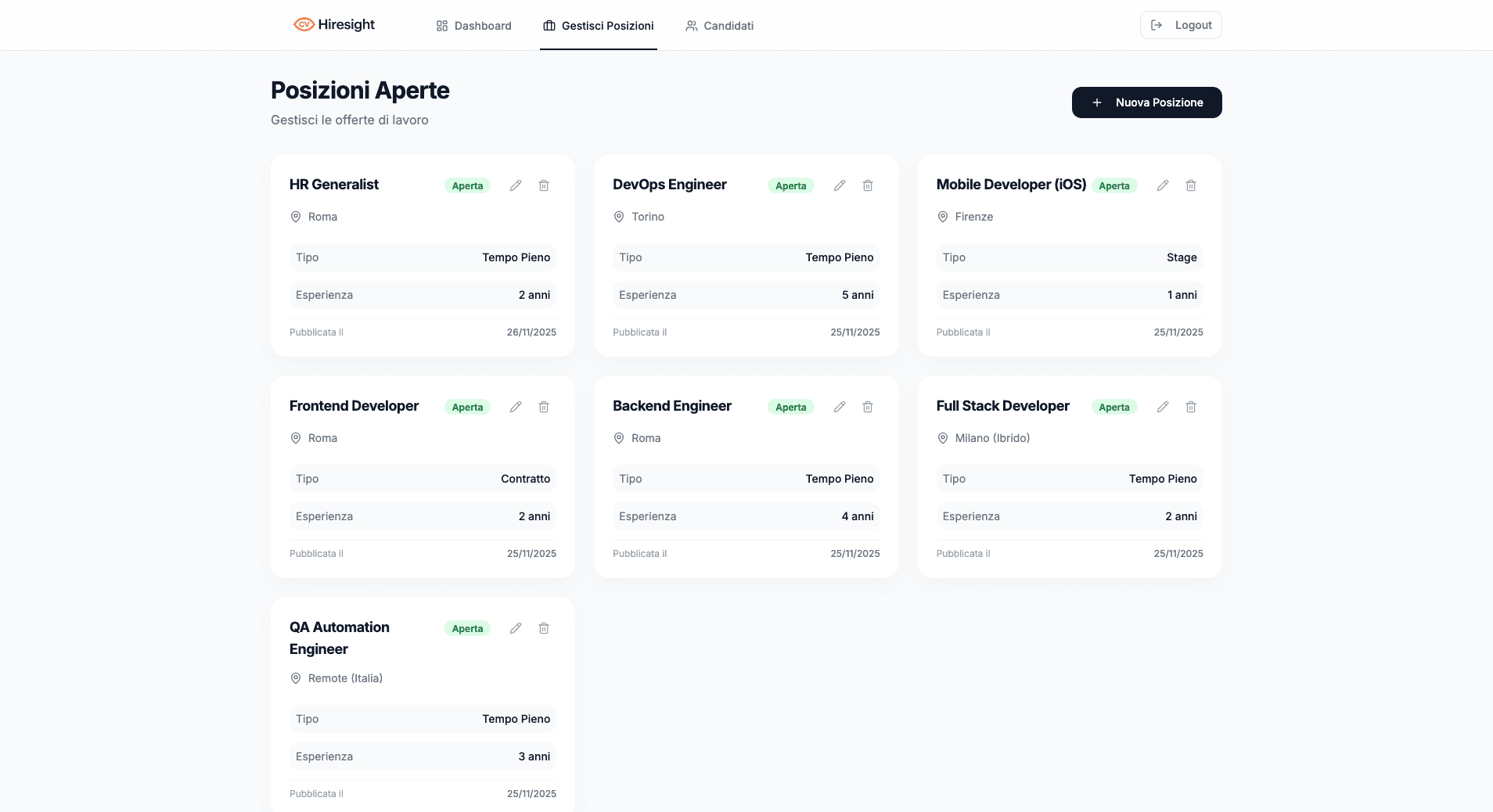This screenshot has height=812, width=1493.
Task: Click the Backend Engineer title
Action: 672,406
